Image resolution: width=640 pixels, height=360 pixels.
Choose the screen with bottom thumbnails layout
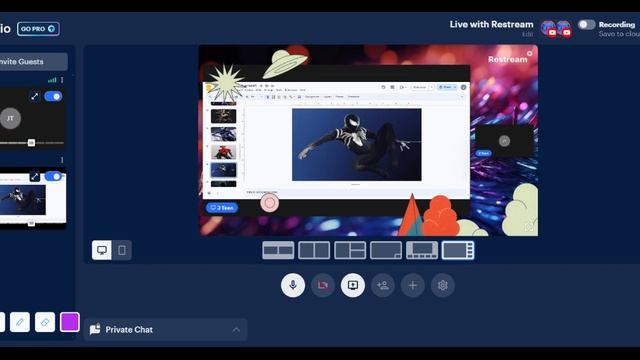422,250
